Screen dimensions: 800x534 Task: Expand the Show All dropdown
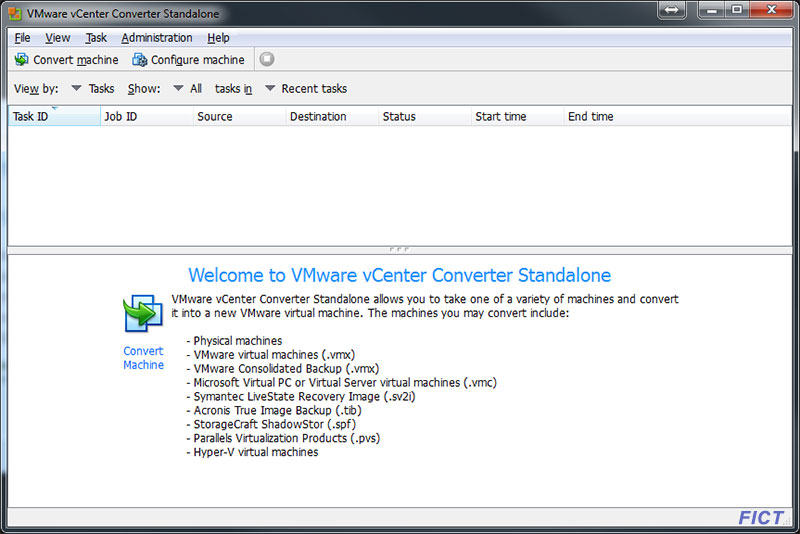coord(178,88)
